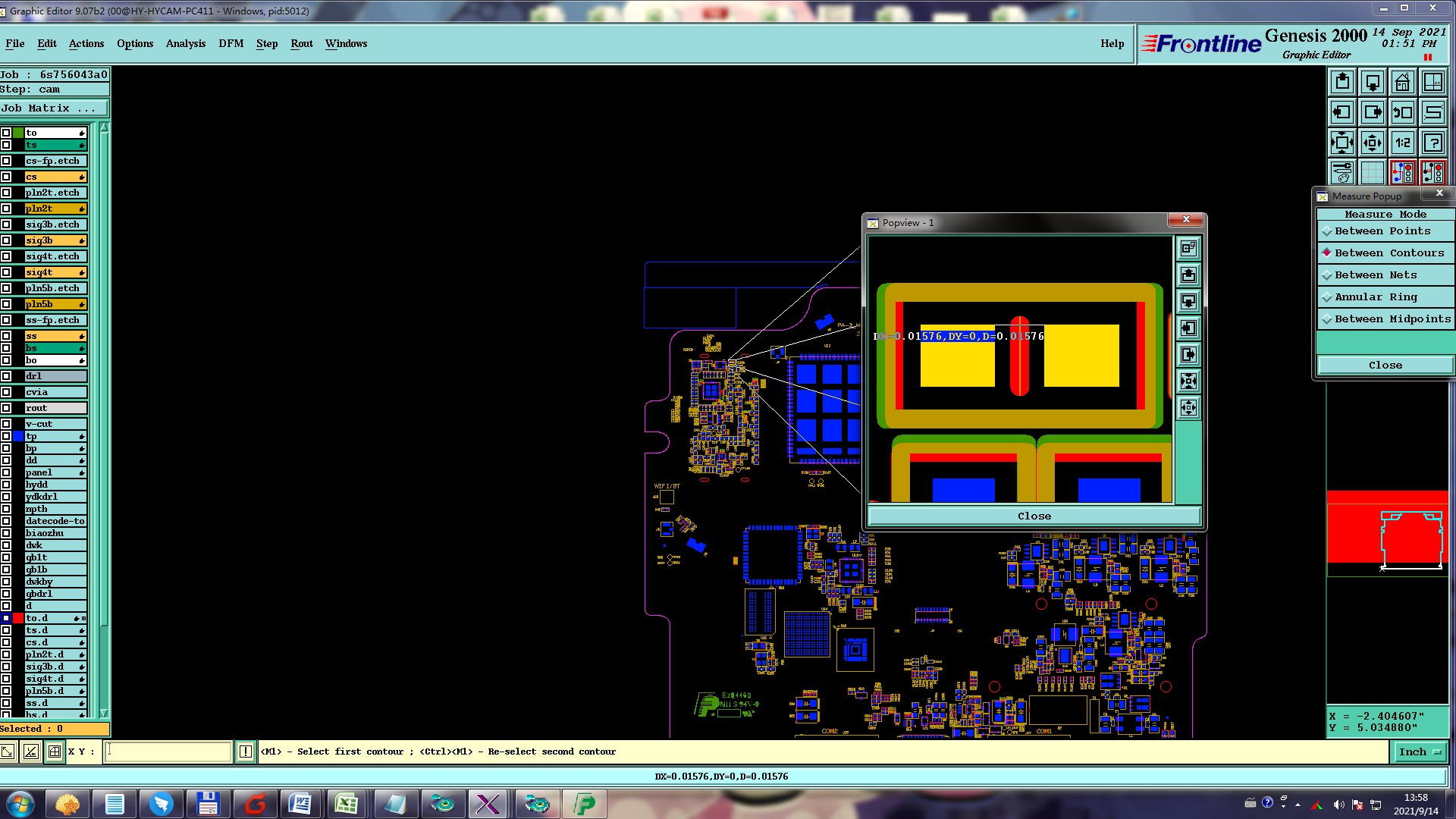Image resolution: width=1456 pixels, height=819 pixels.
Task: Click the Home view icon
Action: (x=1402, y=82)
